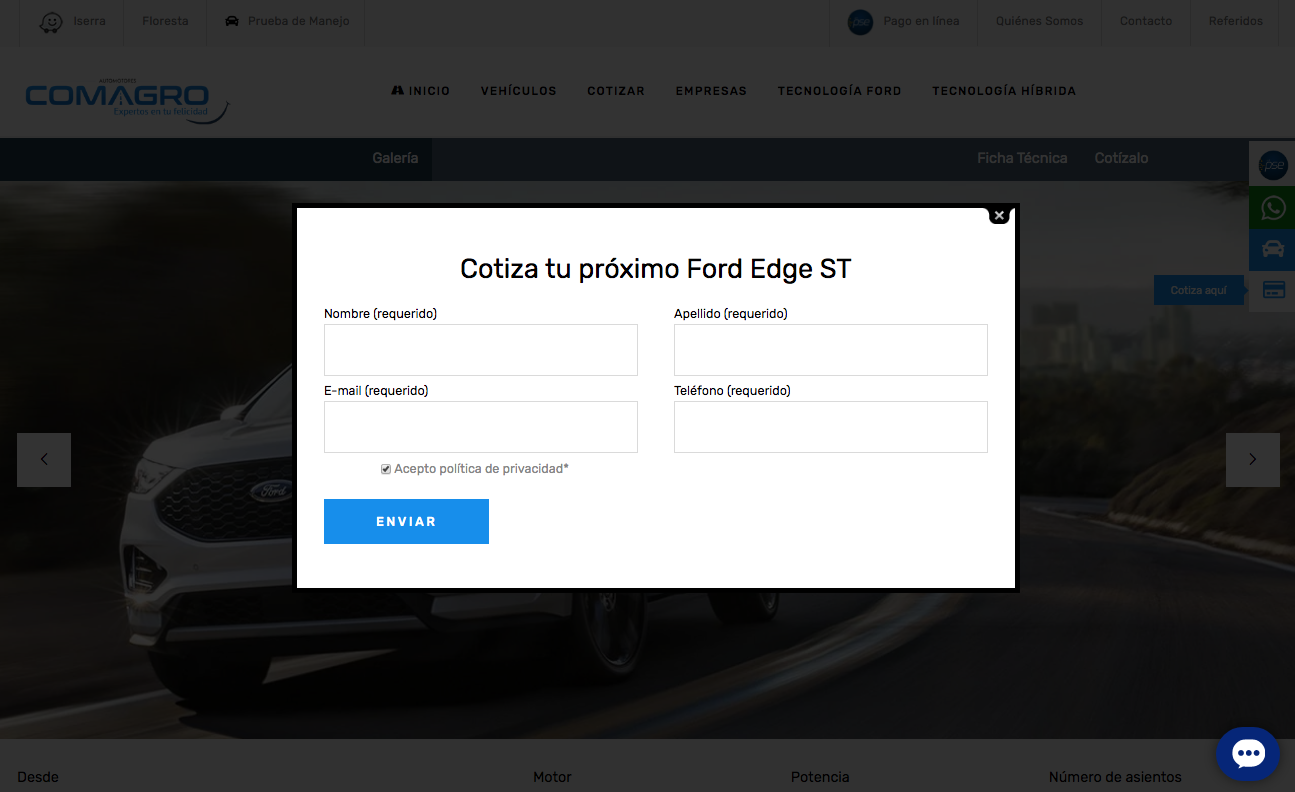Go to the next gallery slide arrow

coord(1252,460)
